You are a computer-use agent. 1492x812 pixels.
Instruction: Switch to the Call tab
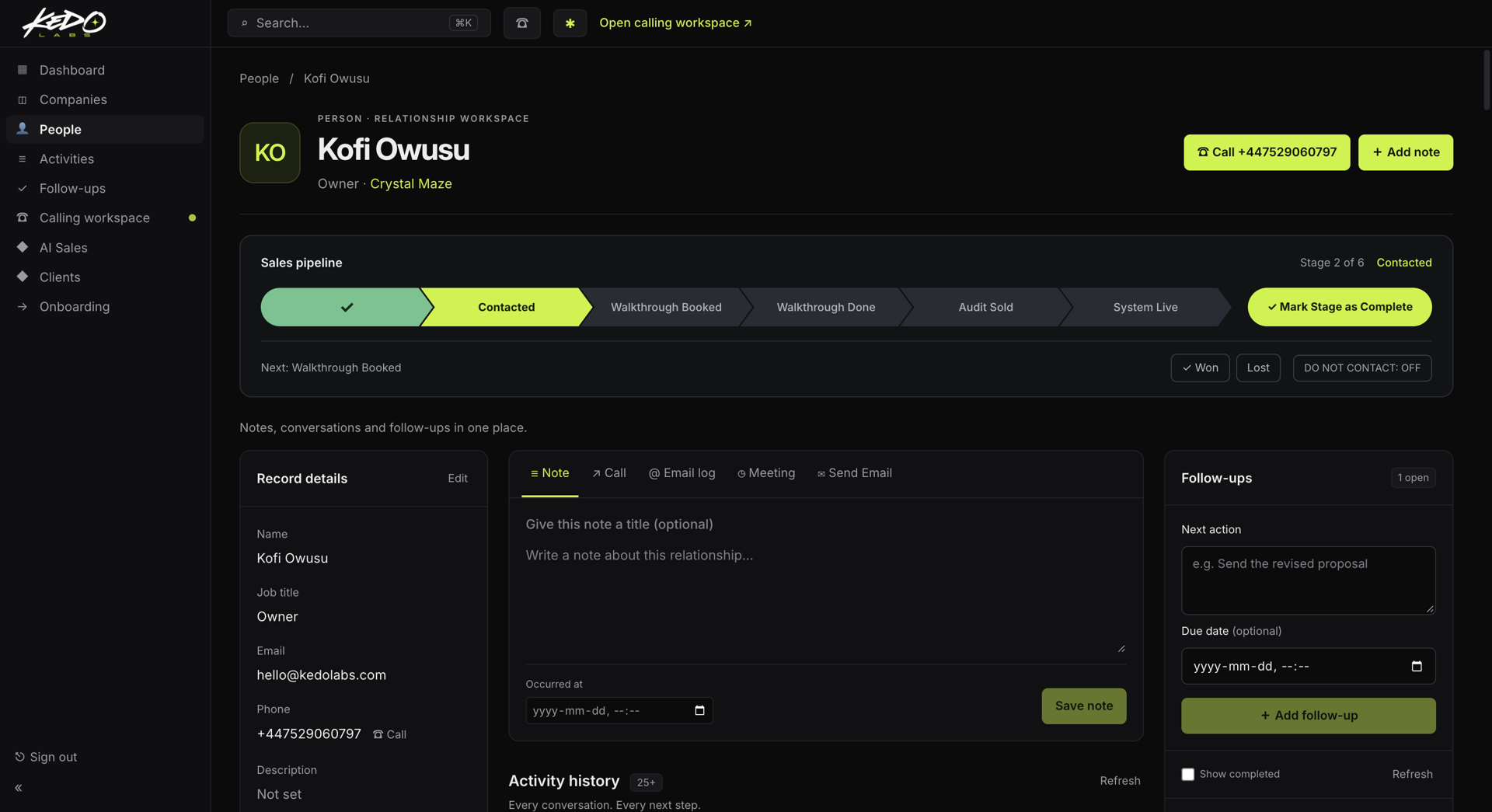point(608,473)
